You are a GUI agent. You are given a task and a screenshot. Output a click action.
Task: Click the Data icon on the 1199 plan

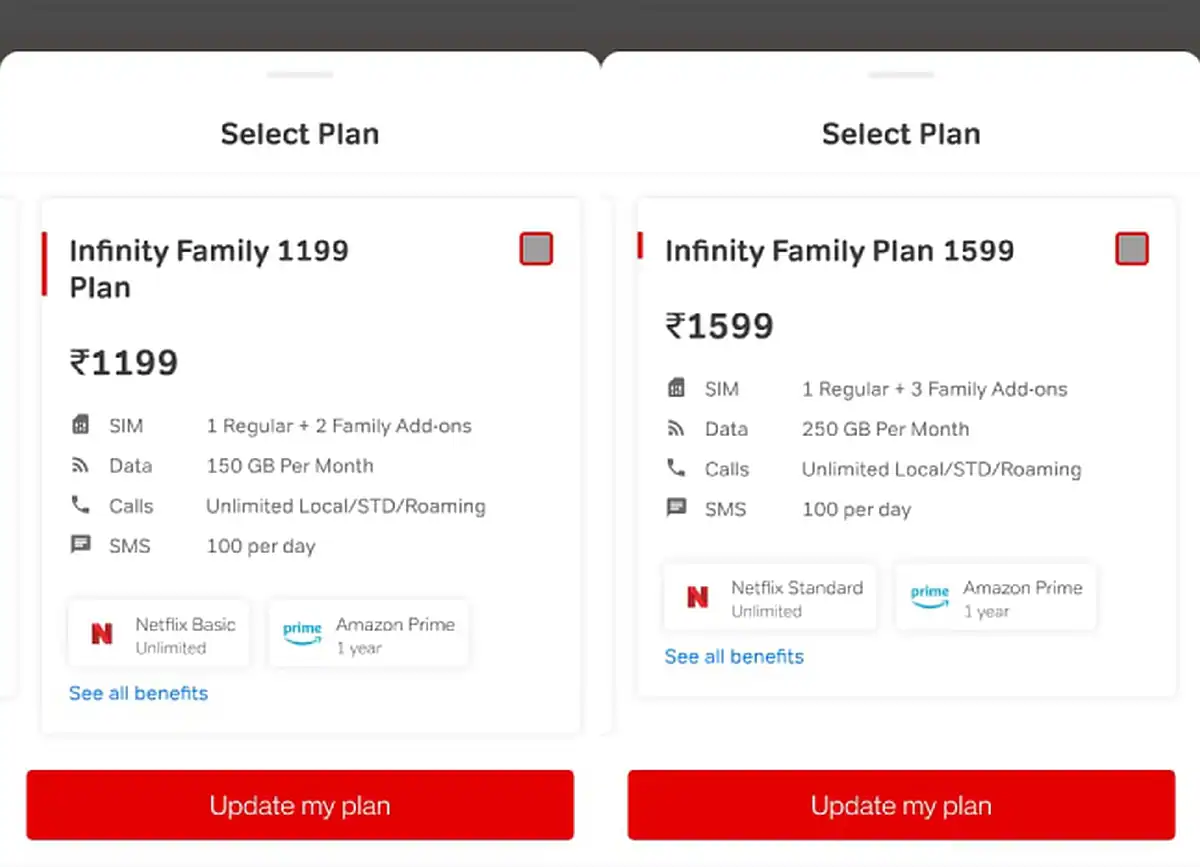pos(86,465)
